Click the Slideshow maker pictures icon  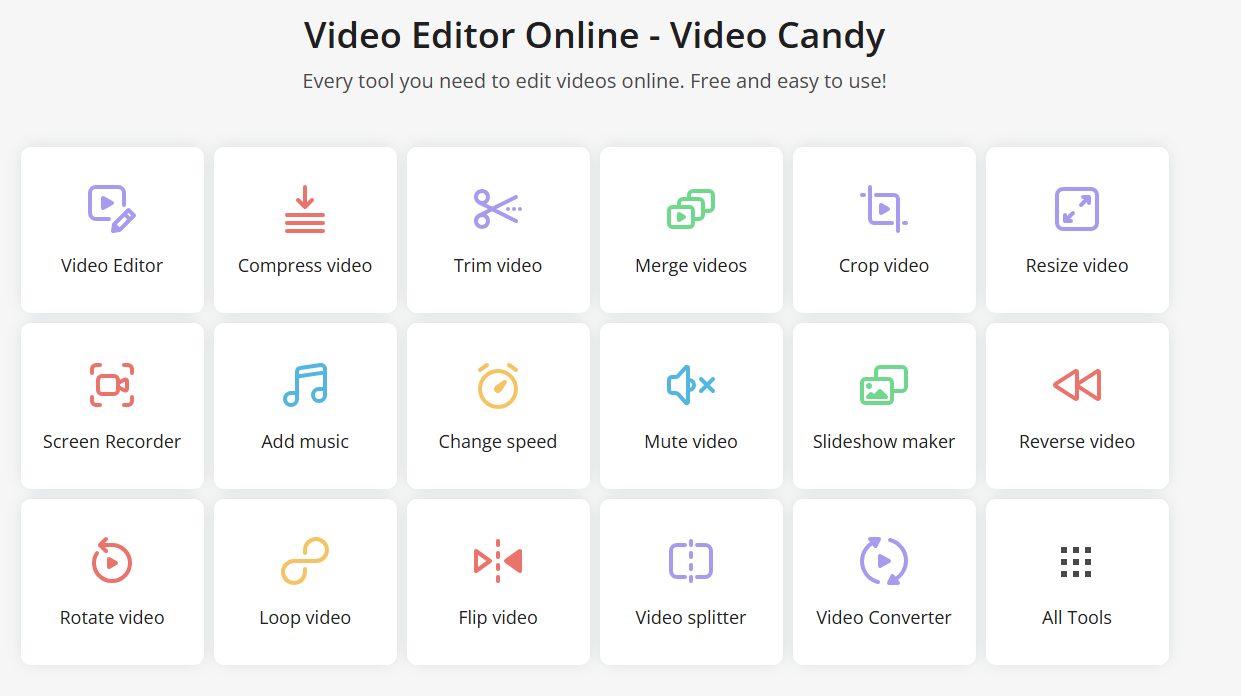(x=884, y=385)
